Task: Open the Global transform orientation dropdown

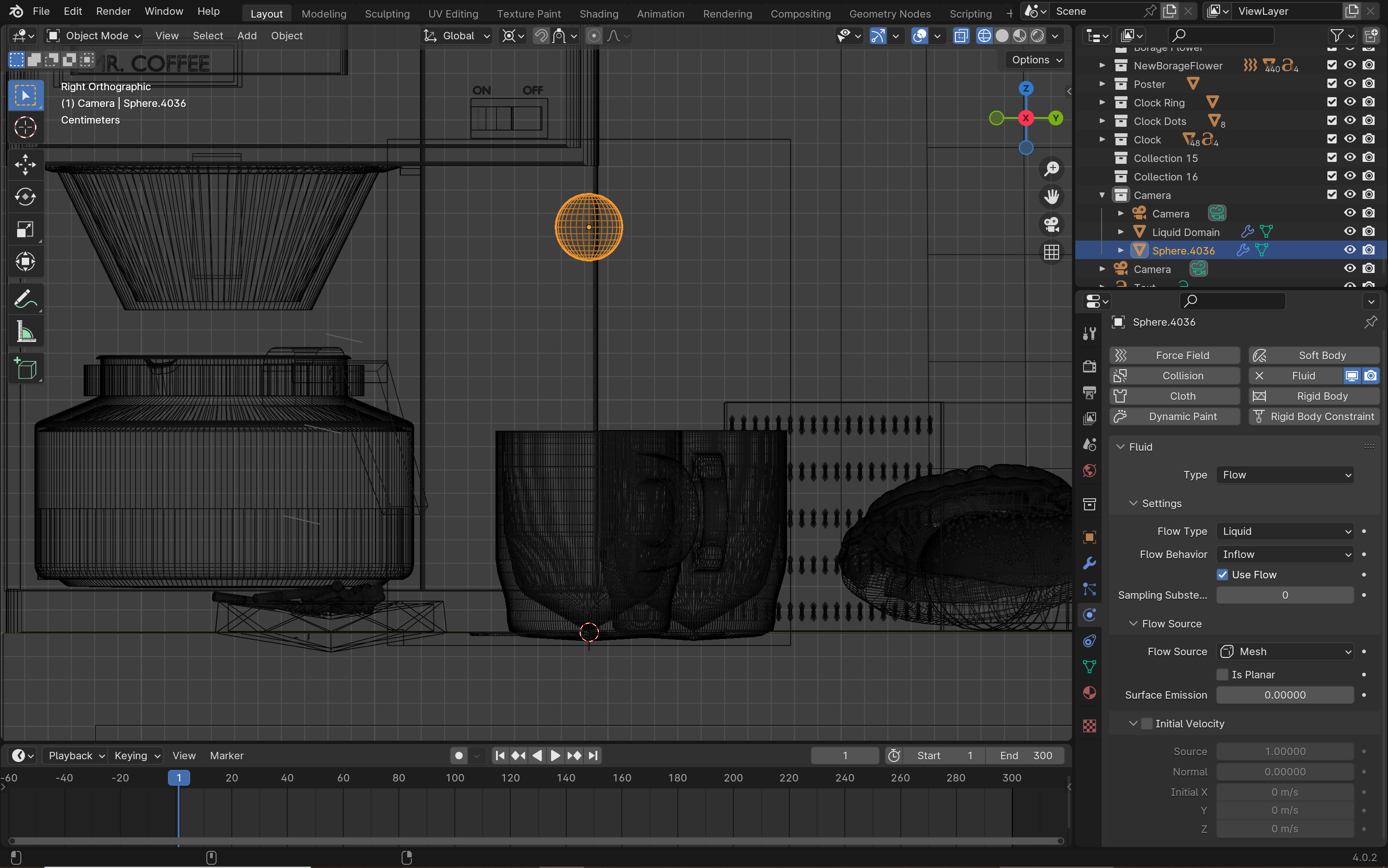Action: tap(457, 36)
